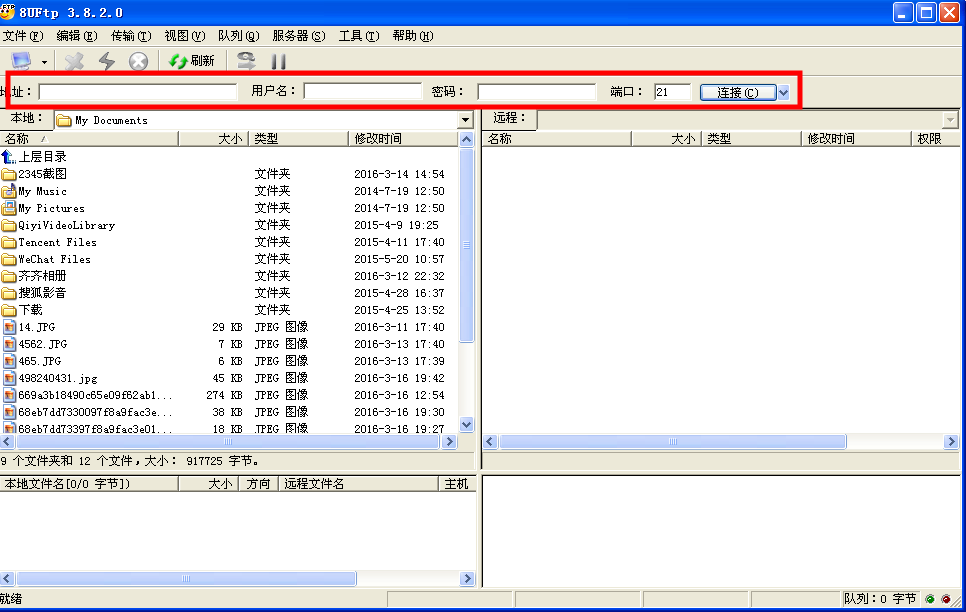Select the 搜狐影音 folder
The width and height of the screenshot is (966, 612).
[x=34, y=293]
